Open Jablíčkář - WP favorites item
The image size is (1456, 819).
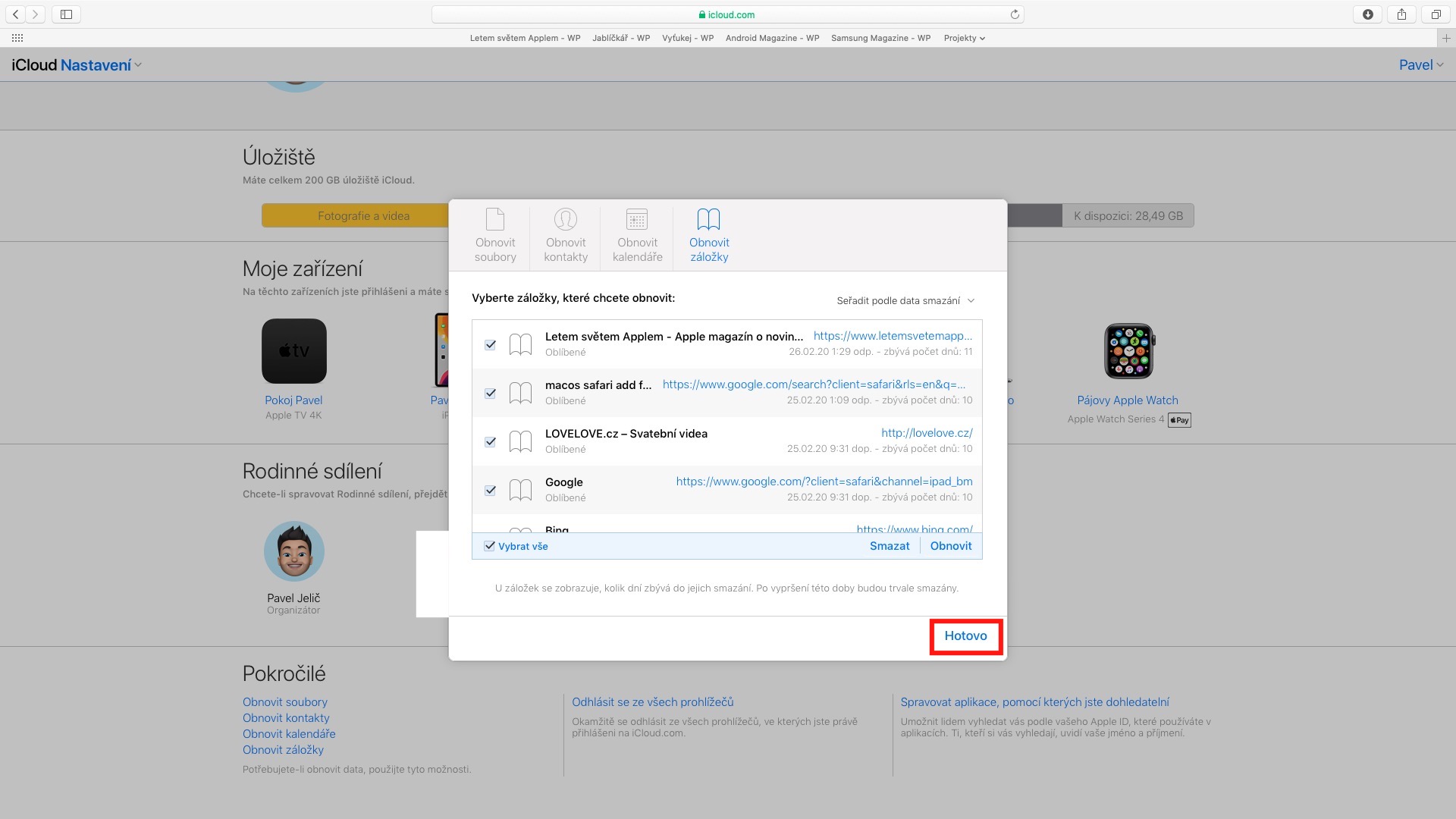(x=621, y=38)
